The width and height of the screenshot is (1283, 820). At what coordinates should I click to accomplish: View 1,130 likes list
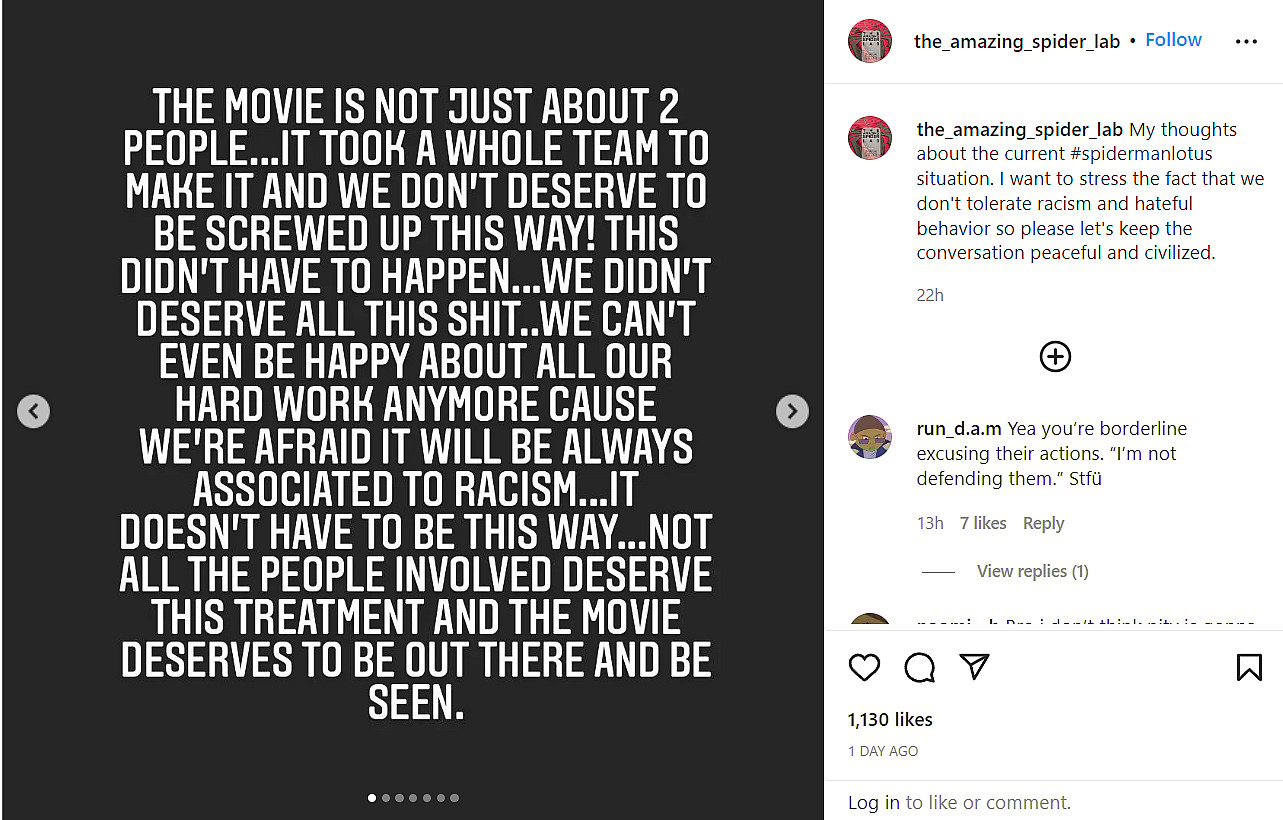coord(890,720)
